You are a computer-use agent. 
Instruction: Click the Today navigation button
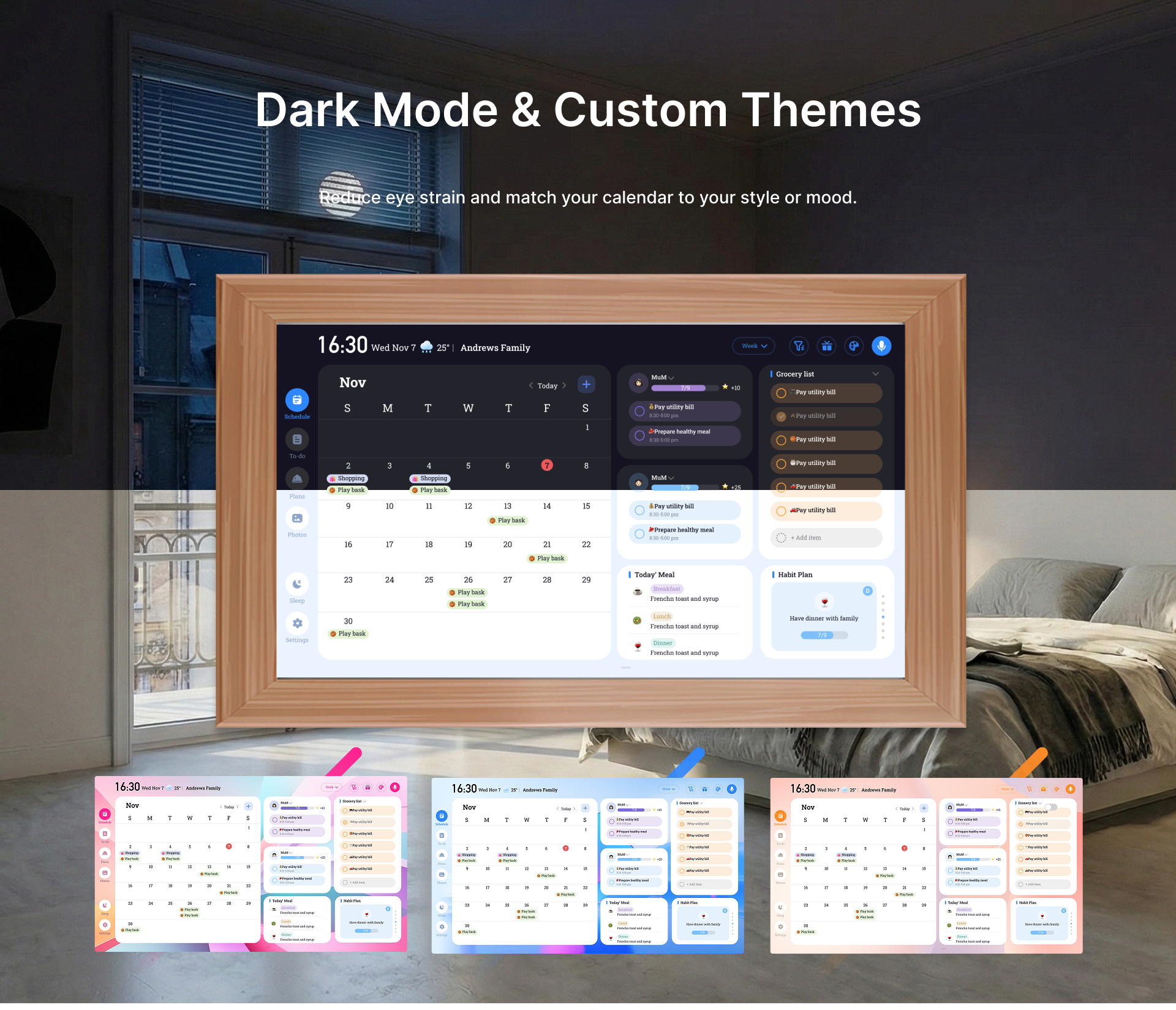tap(547, 386)
